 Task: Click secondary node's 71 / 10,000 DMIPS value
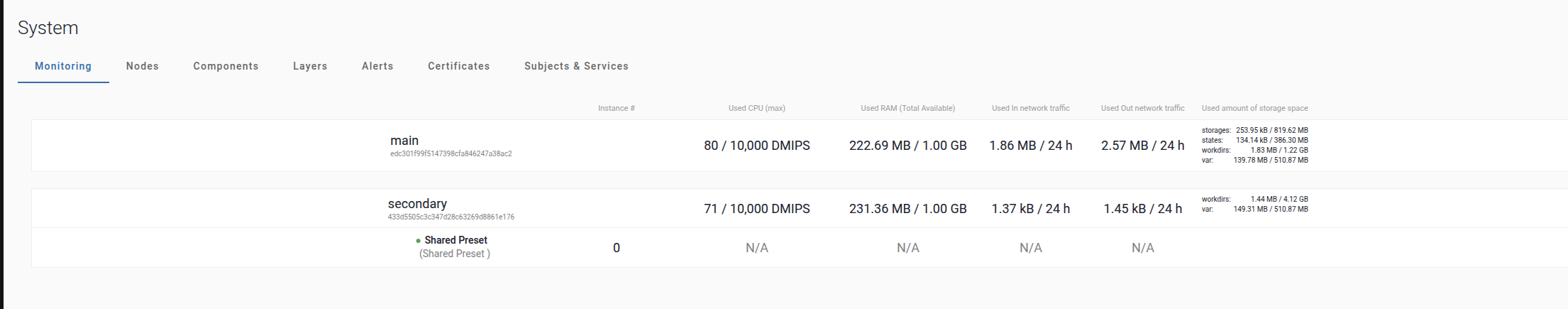pos(756,209)
